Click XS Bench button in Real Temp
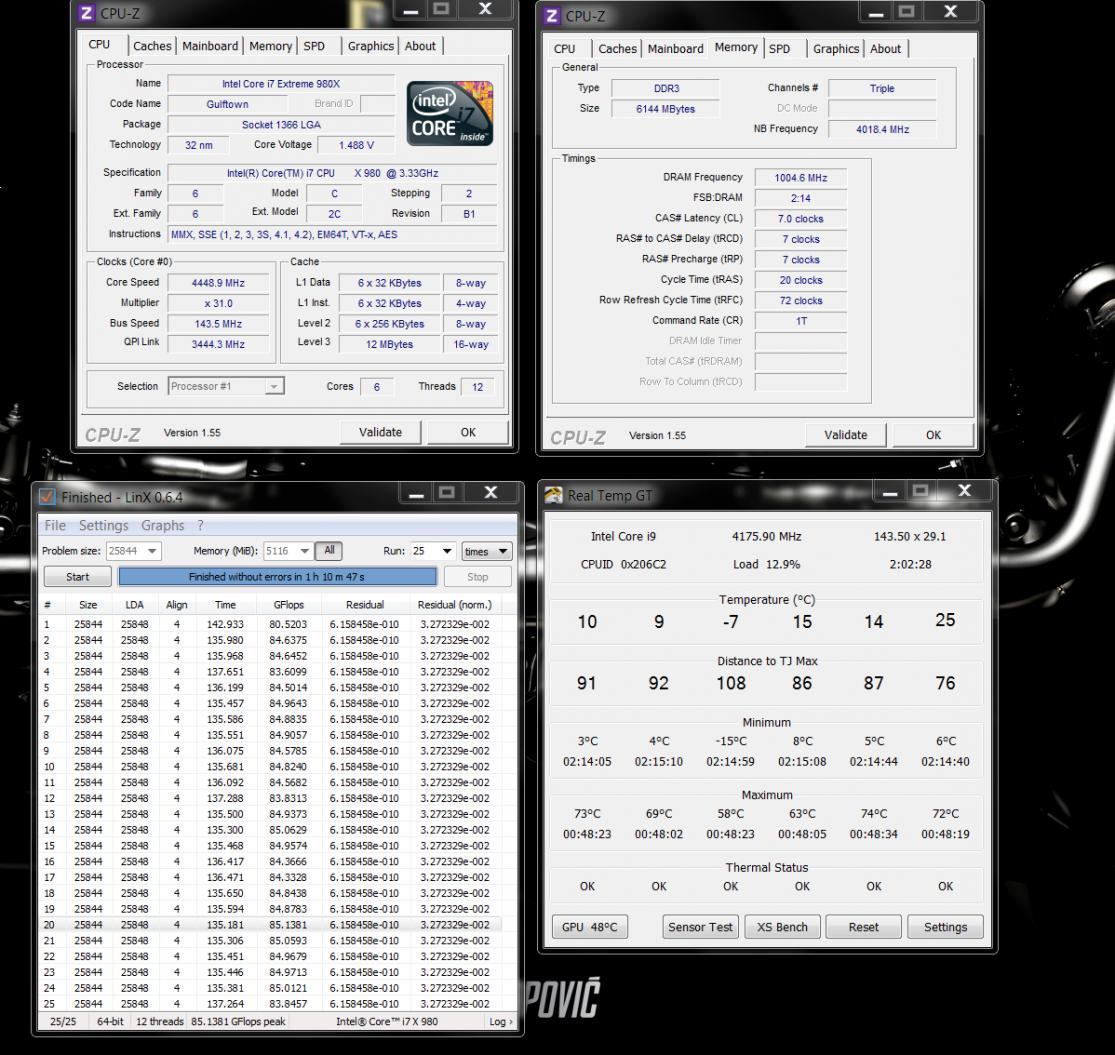Viewport: 1115px width, 1055px height. pyautogui.click(x=782, y=926)
